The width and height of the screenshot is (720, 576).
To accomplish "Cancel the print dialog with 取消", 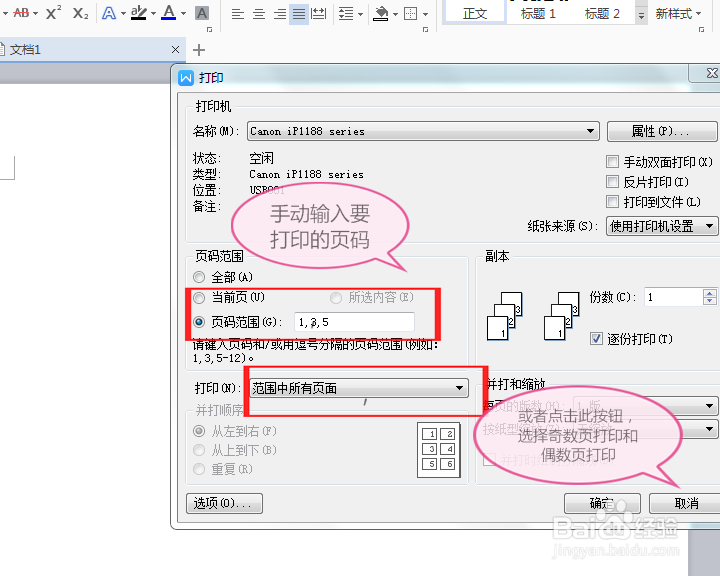I will (x=686, y=503).
